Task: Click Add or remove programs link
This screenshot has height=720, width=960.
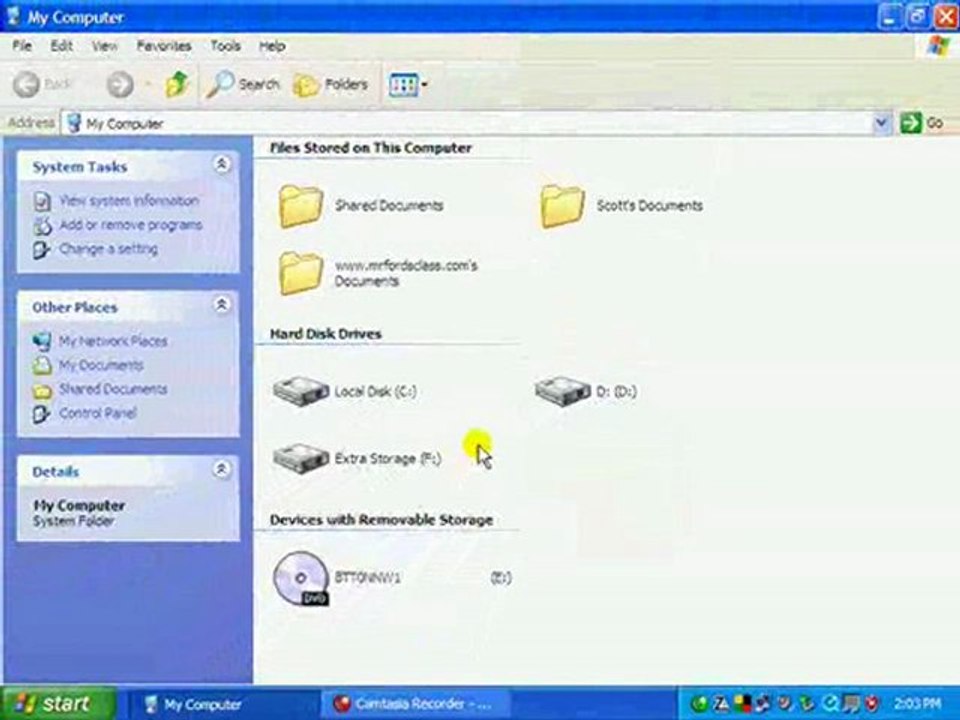Action: (131, 225)
